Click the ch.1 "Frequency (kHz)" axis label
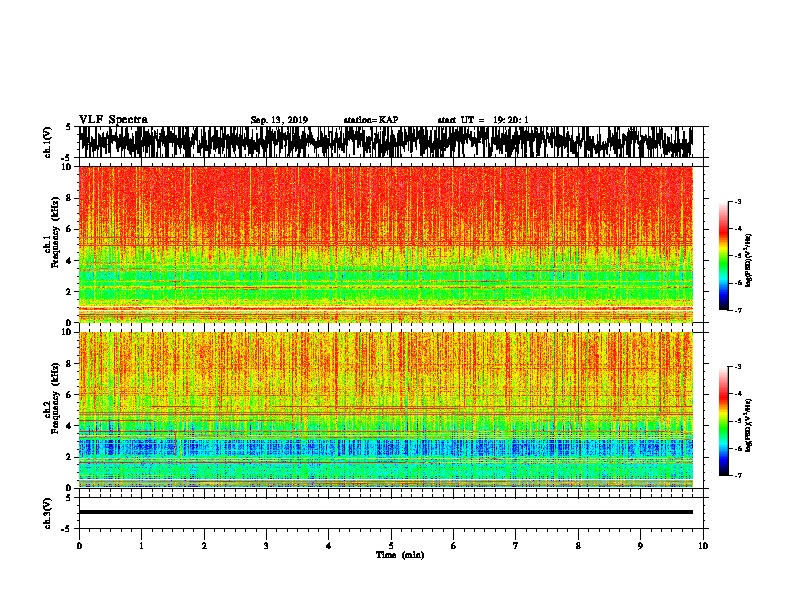Viewport: 792px width, 612px height. click(x=55, y=232)
